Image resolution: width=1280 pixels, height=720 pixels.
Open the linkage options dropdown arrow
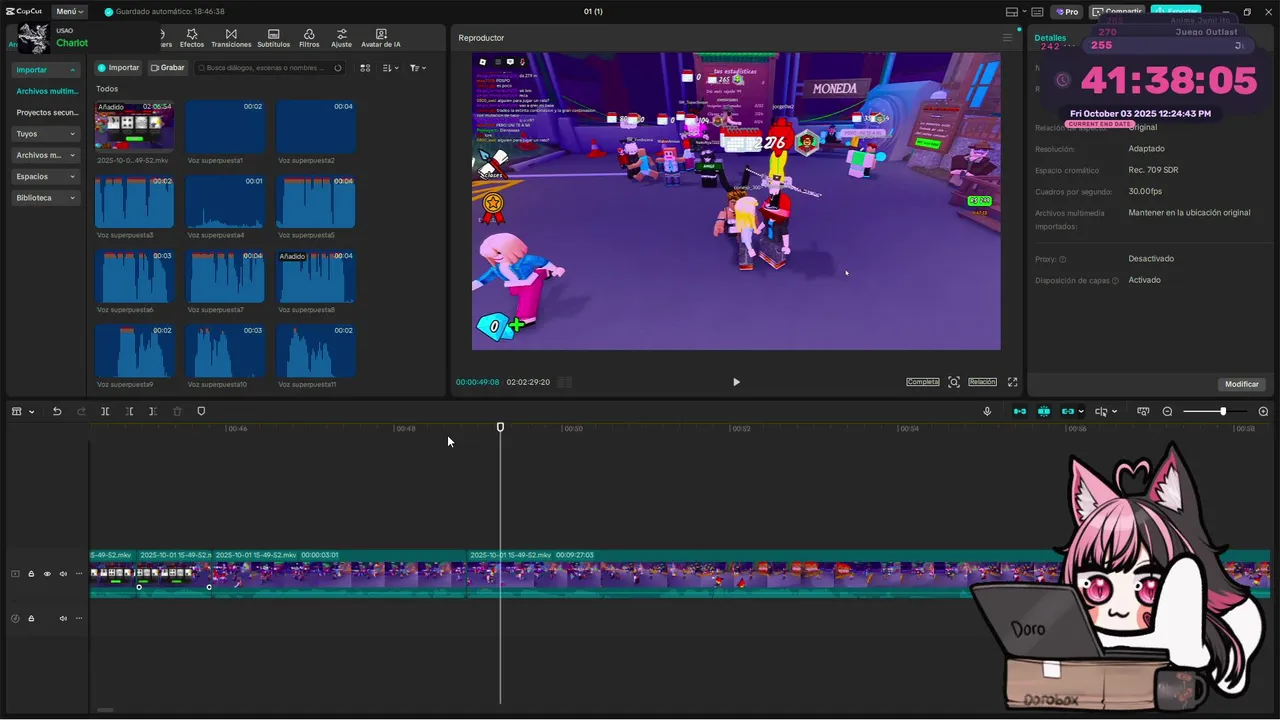[1081, 411]
